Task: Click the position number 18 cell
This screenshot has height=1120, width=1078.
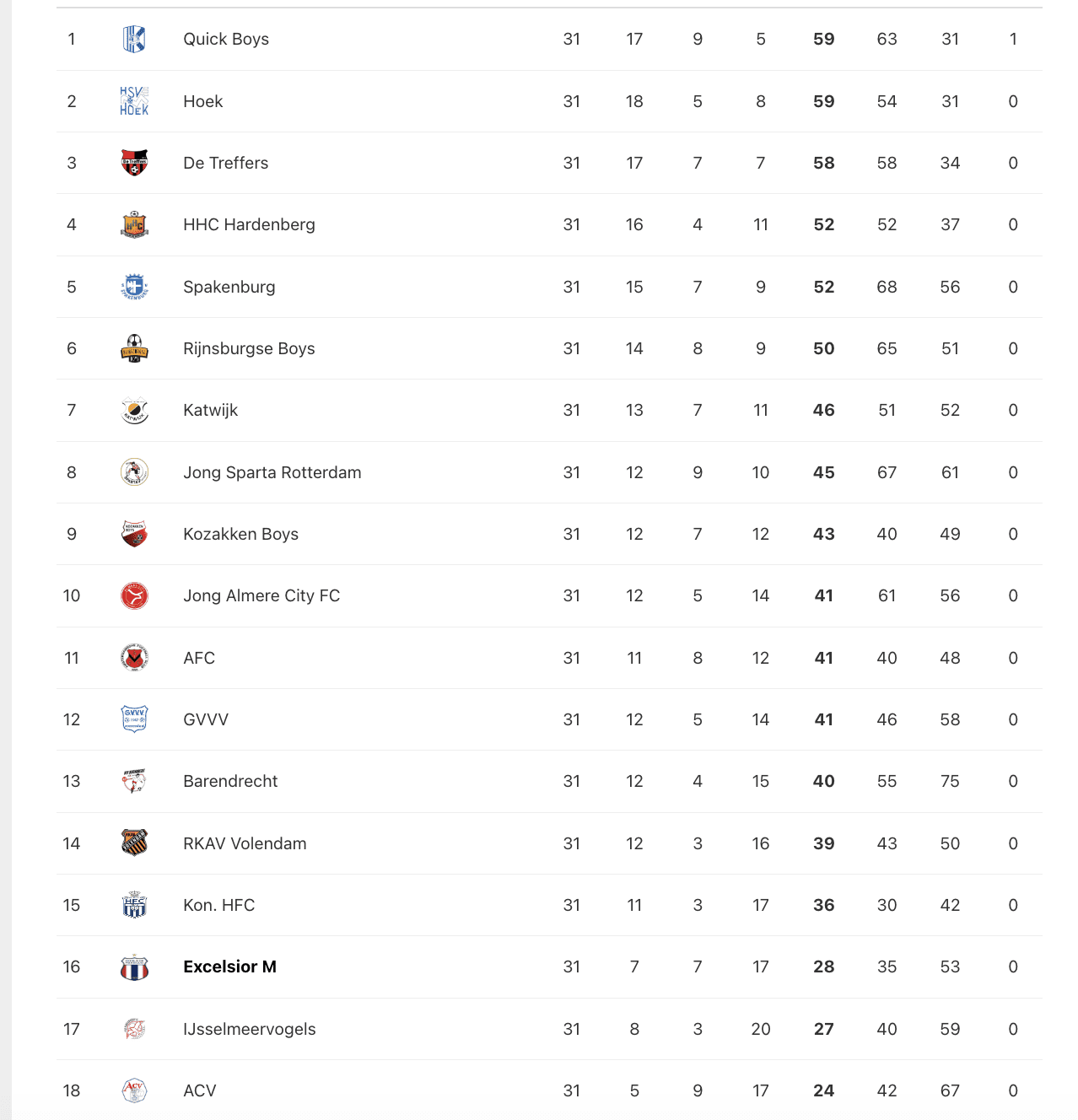Action: pyautogui.click(x=72, y=1090)
